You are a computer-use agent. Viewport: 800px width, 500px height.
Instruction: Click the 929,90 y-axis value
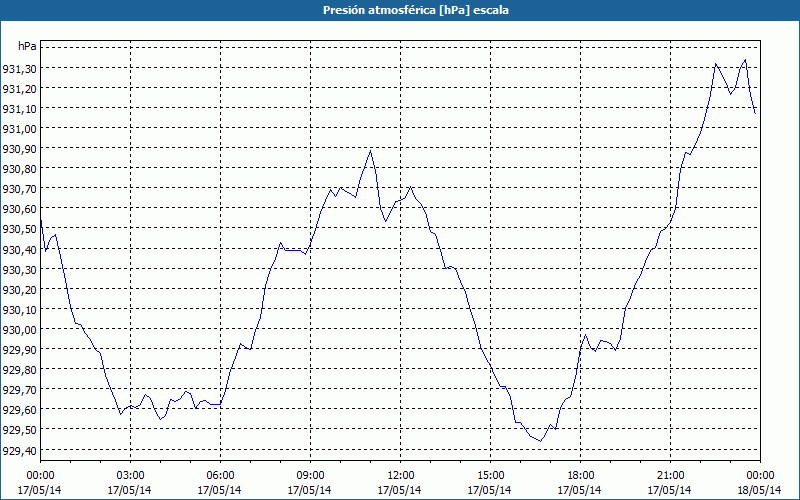19,349
